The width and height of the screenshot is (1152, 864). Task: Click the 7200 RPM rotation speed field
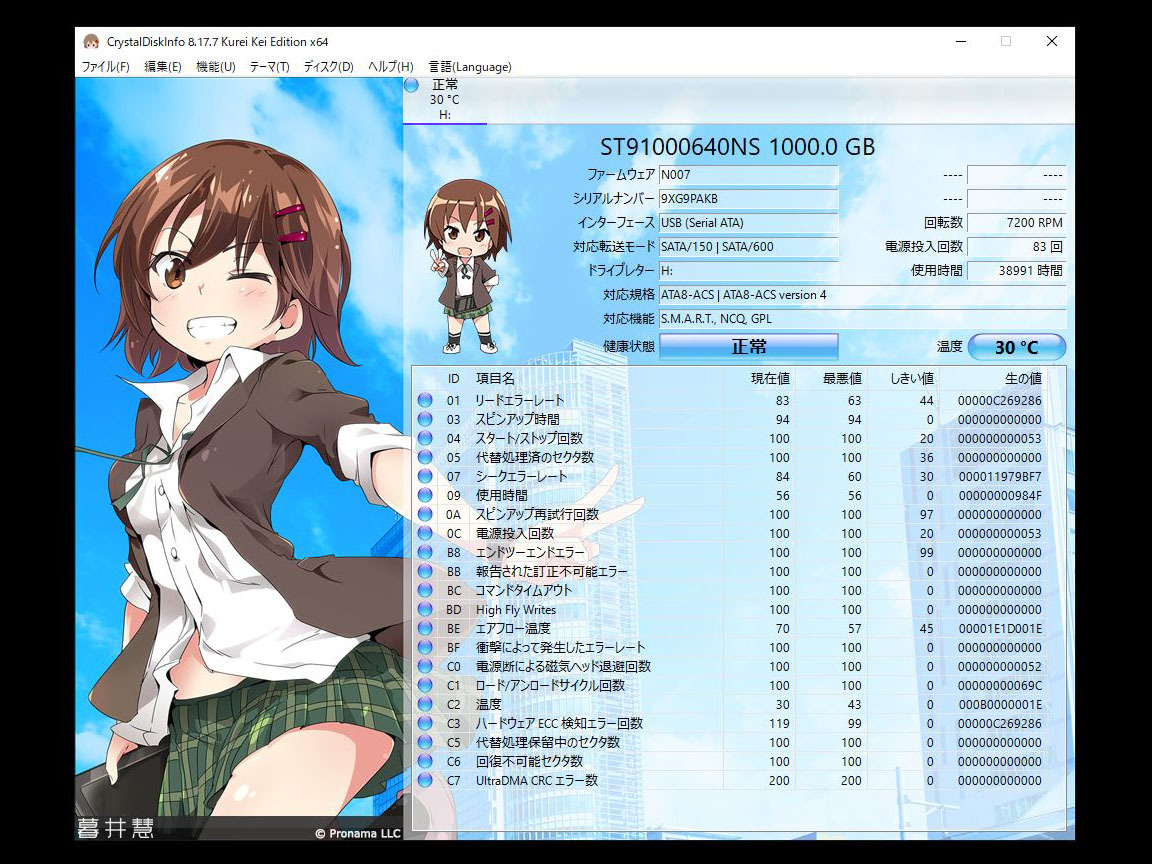coord(1017,223)
